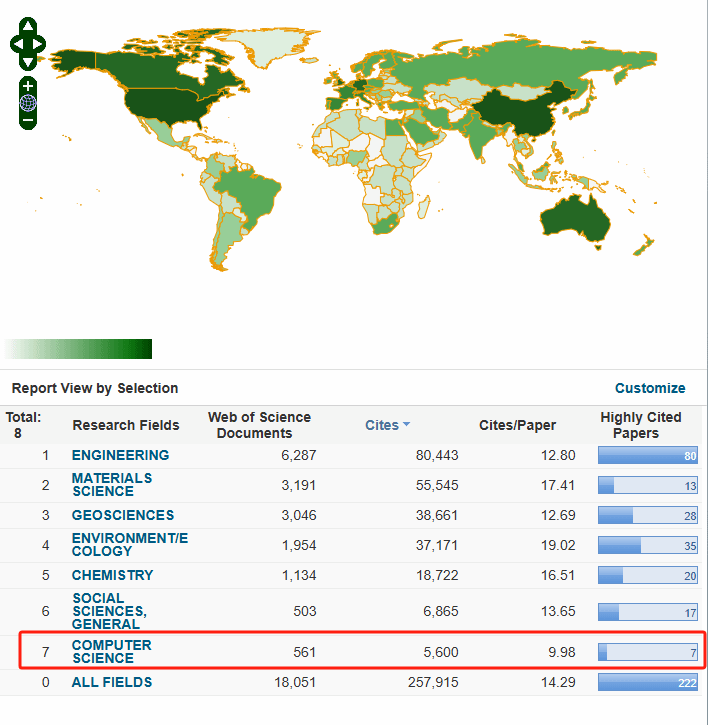Click the map color gradient legend
Screen dimensions: 708x725
click(x=78, y=349)
